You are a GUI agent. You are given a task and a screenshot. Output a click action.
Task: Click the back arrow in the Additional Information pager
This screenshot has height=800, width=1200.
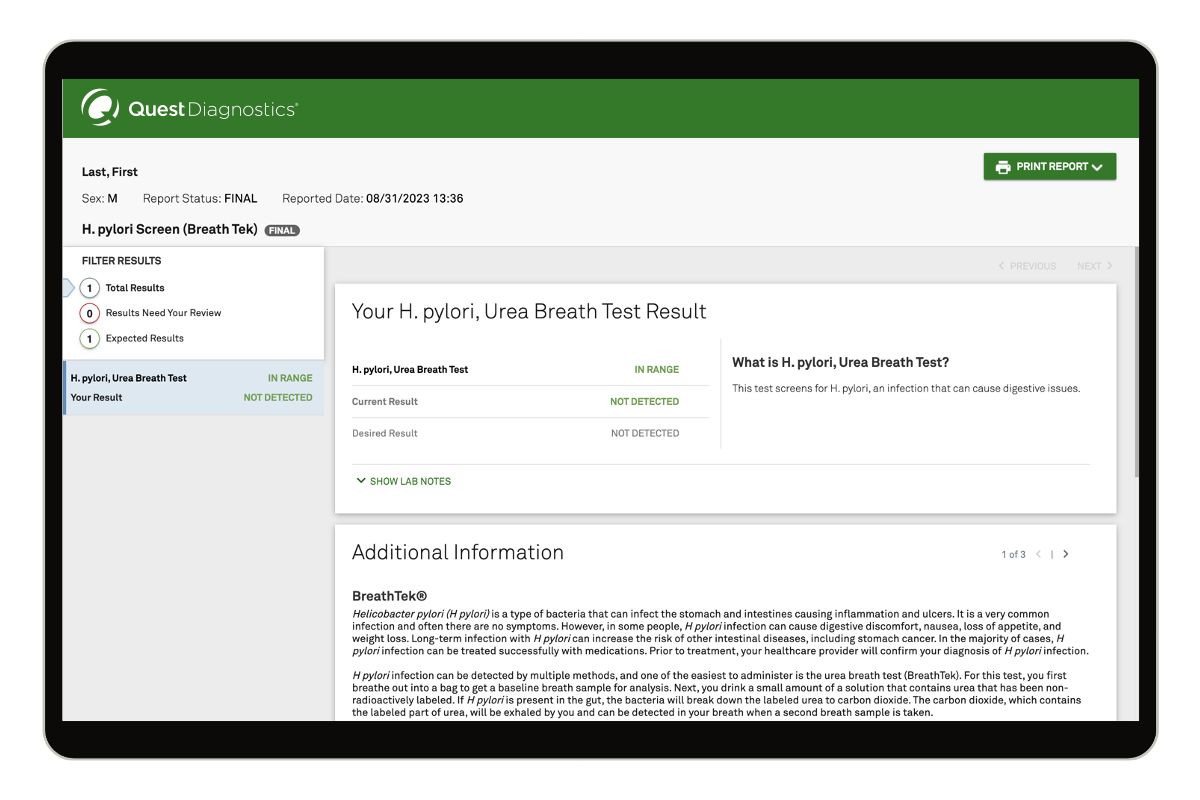click(1038, 553)
